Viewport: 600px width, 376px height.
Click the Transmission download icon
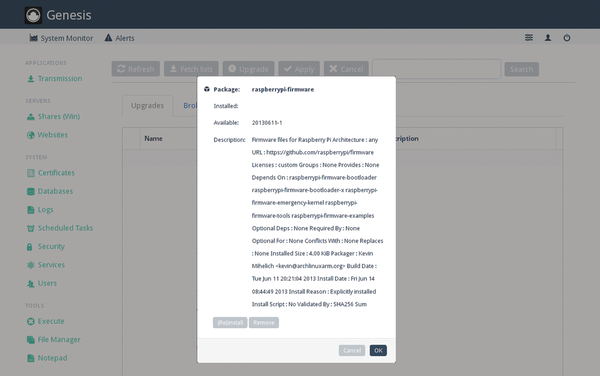pos(31,79)
